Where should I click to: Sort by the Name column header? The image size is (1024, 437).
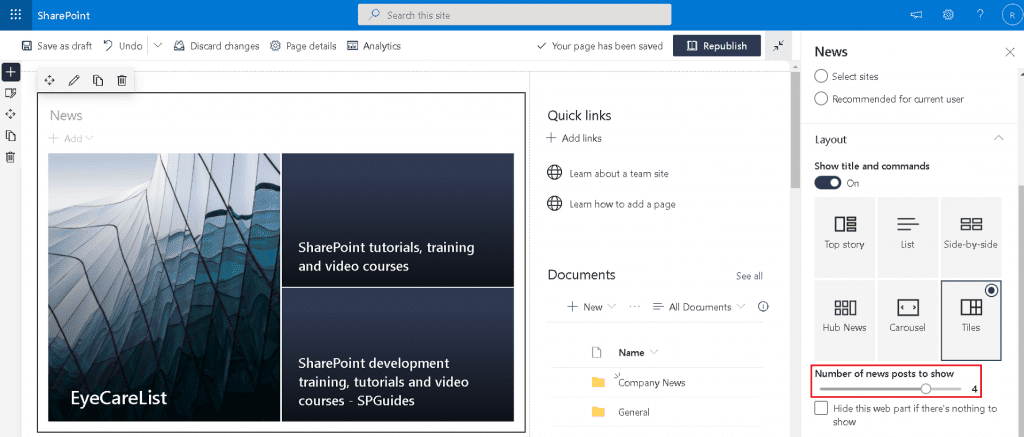tap(638, 353)
